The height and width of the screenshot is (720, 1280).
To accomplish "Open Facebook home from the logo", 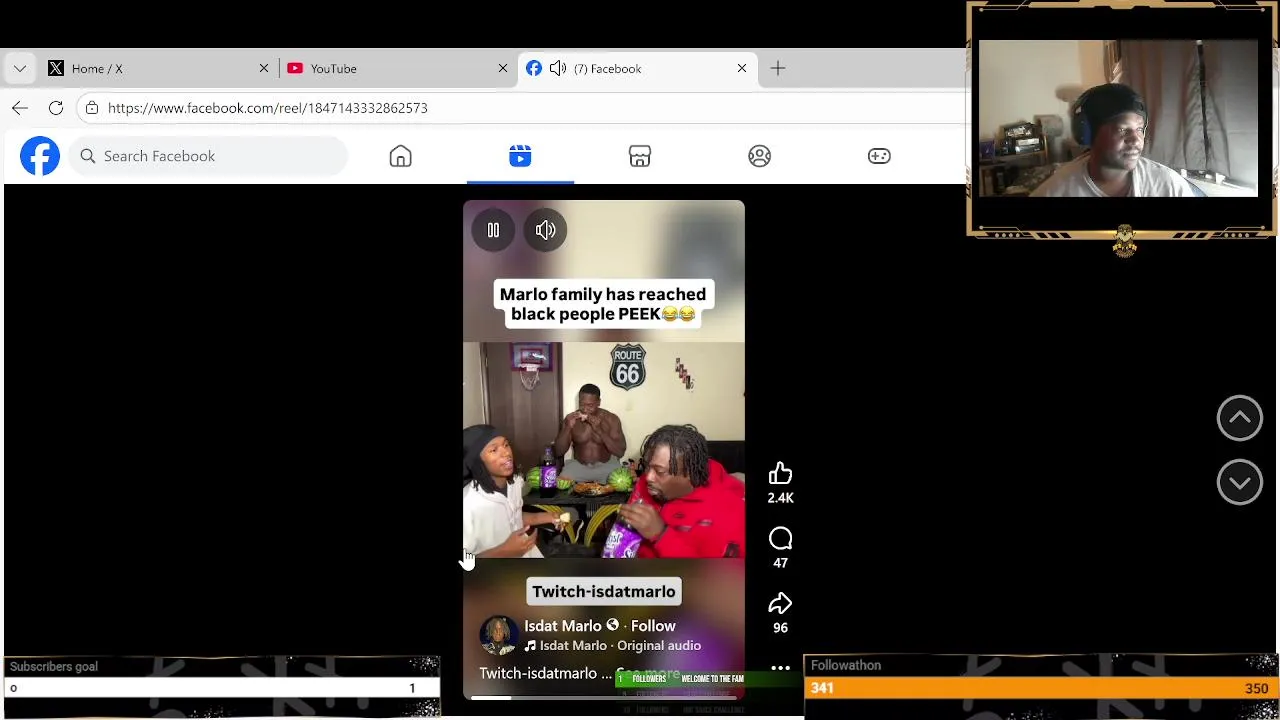I will (x=40, y=156).
